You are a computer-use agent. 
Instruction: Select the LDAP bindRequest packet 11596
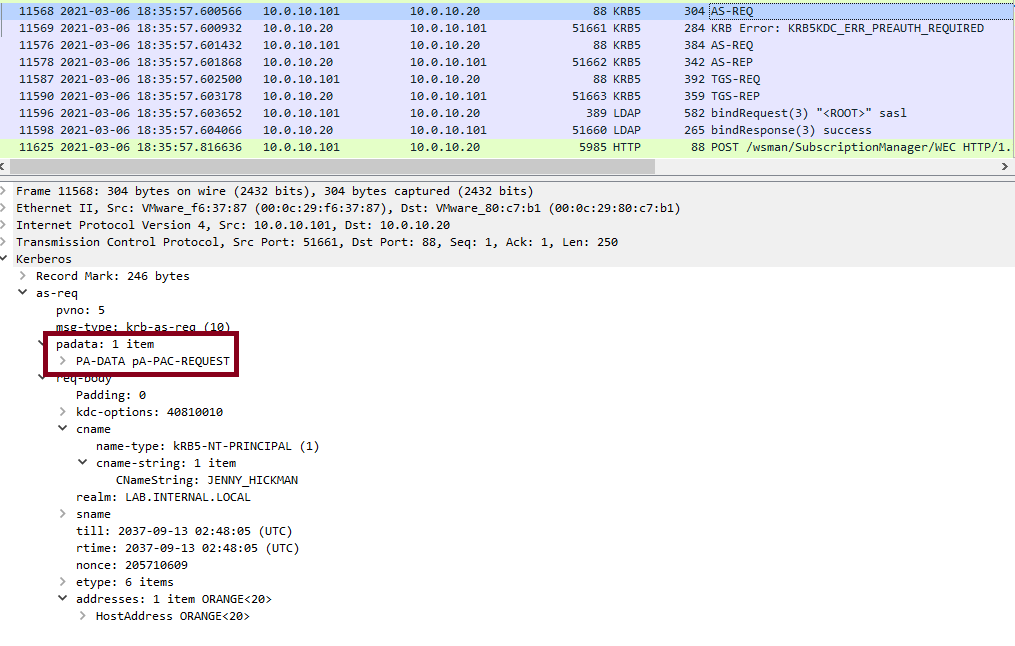500,113
